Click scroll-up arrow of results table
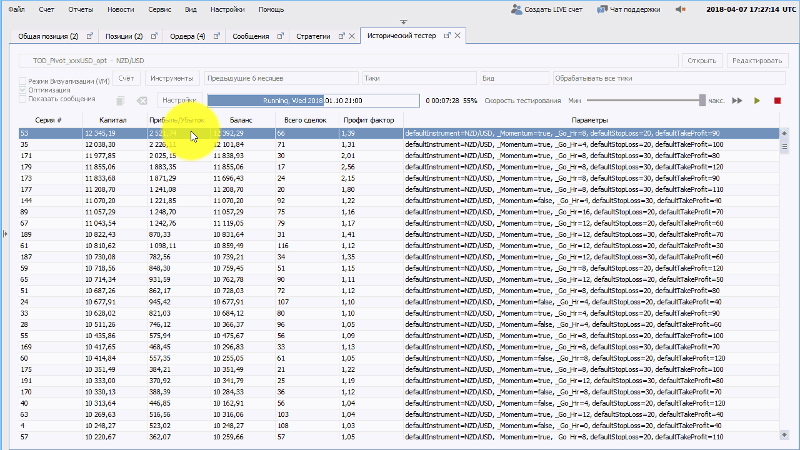This screenshot has height=450, width=800. coord(784,134)
